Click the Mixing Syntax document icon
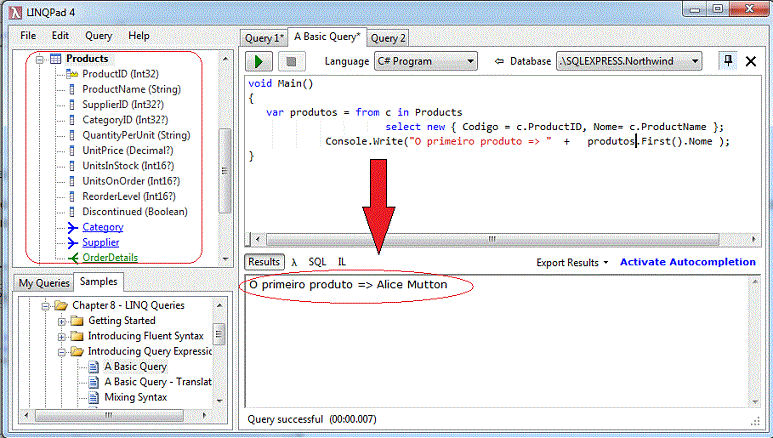Viewport: 773px width, 438px height. (x=94, y=398)
